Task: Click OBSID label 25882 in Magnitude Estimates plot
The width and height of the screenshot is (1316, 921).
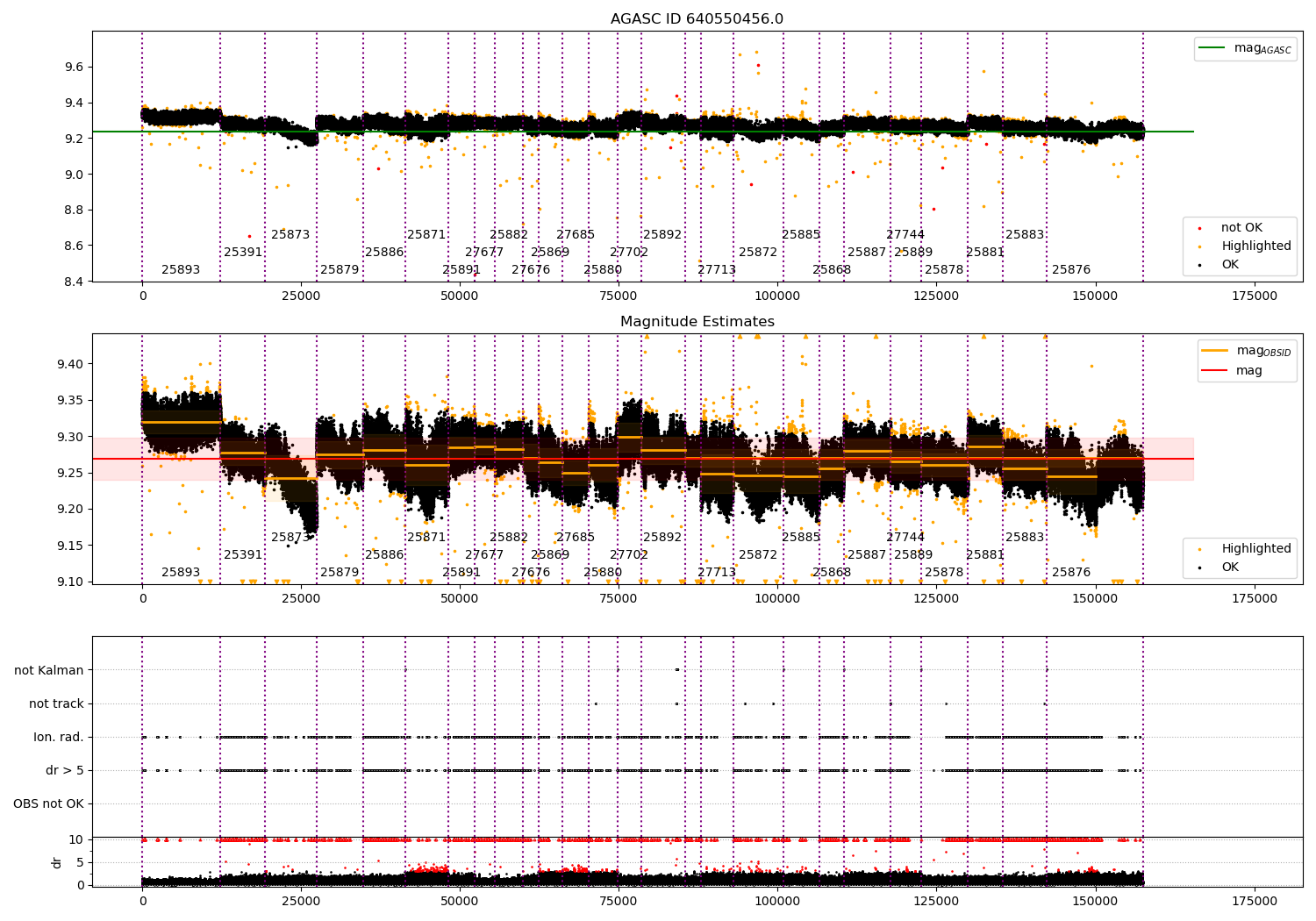Action: [509, 538]
